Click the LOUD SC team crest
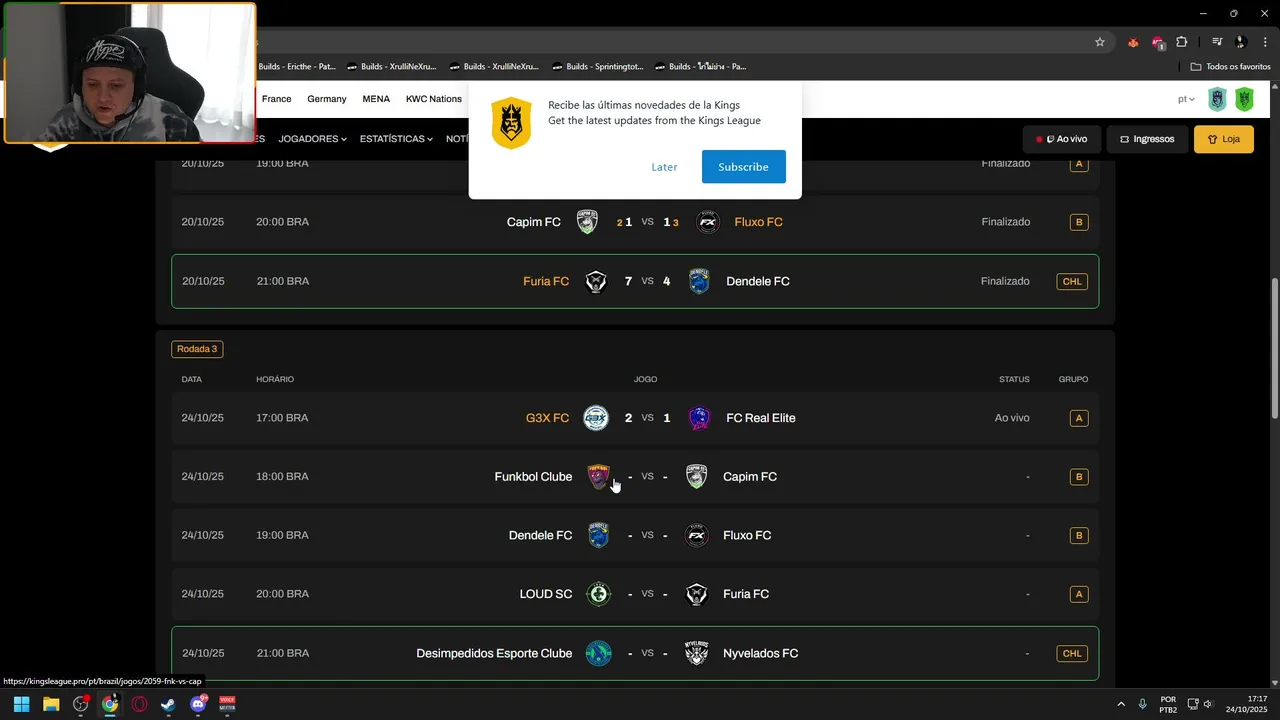This screenshot has width=1280, height=720. pos(598,594)
